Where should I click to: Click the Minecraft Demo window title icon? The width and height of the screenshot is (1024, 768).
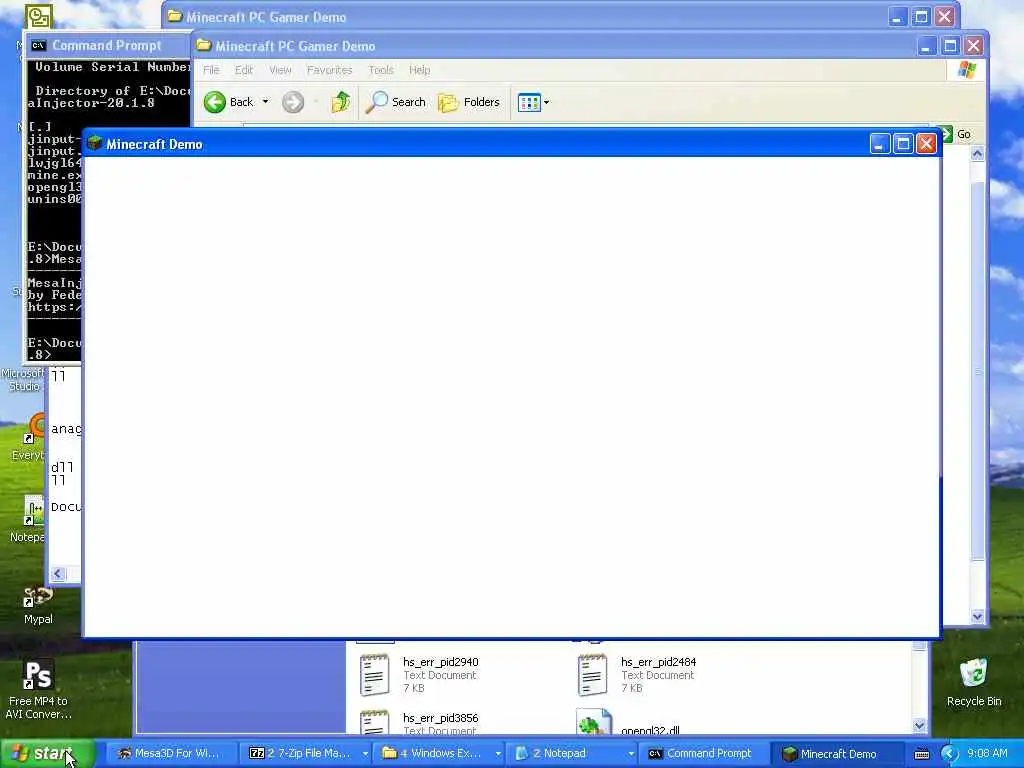click(x=95, y=144)
